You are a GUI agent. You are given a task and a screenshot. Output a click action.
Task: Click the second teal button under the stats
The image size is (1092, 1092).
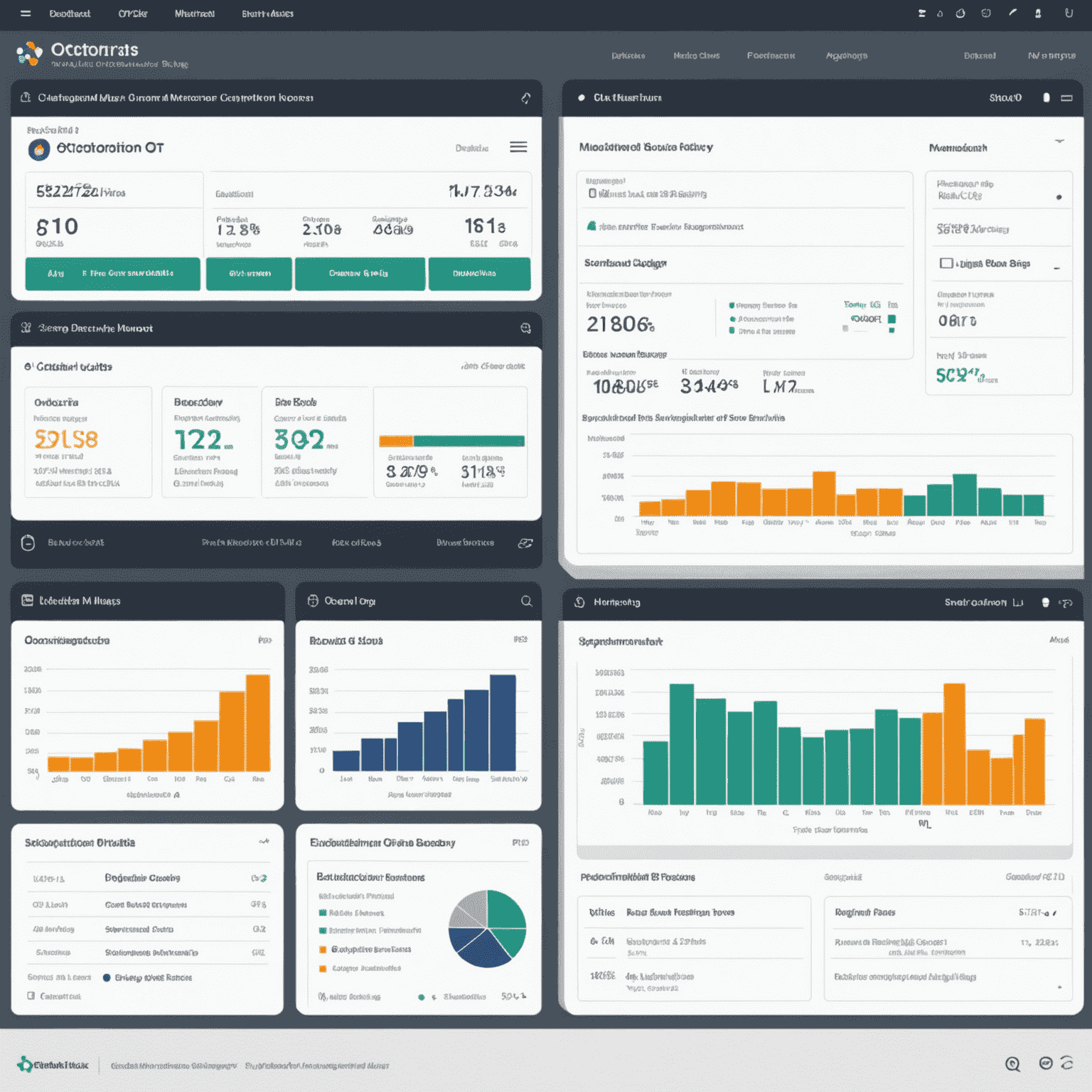249,274
